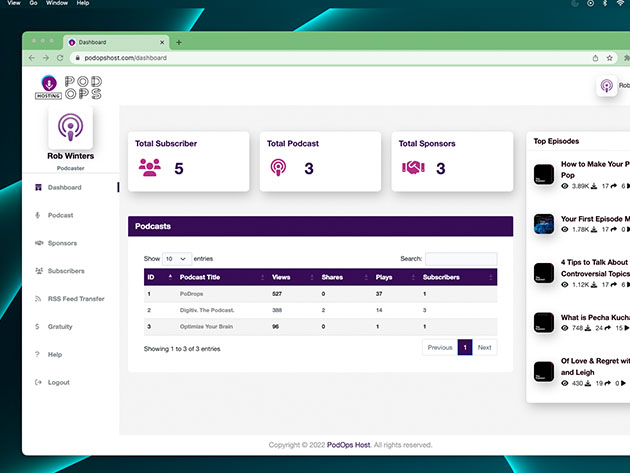
Task: Open the Optimize Your Brain podcast row
Action: click(206, 327)
